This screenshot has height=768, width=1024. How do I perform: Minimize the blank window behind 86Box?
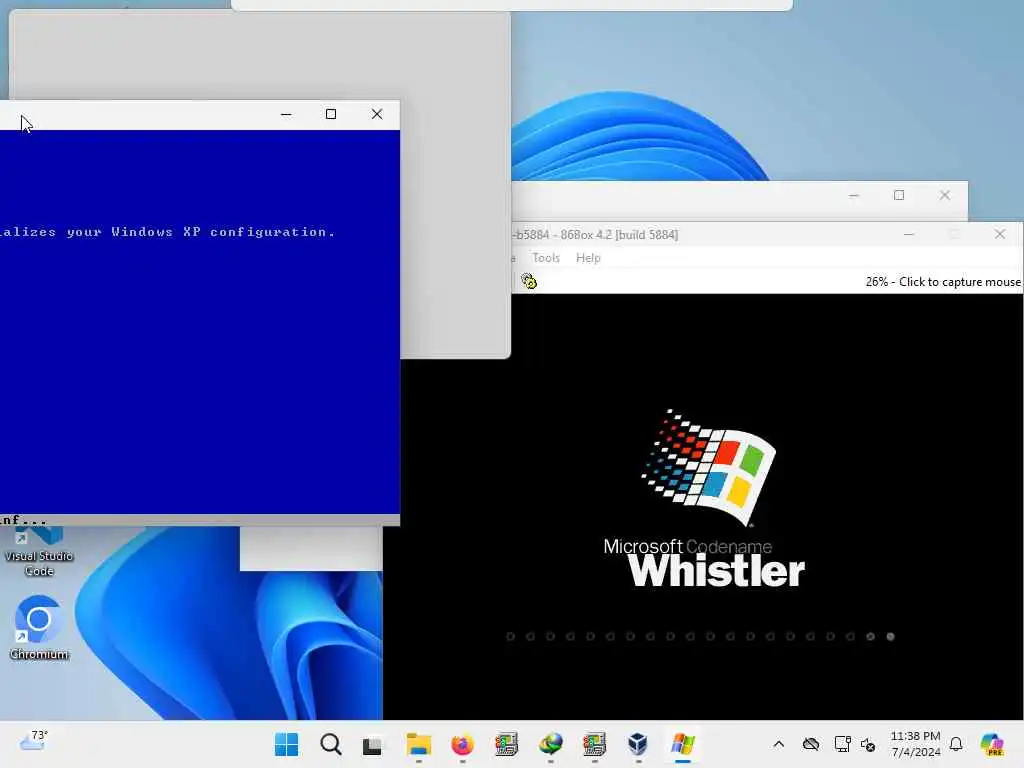point(854,195)
